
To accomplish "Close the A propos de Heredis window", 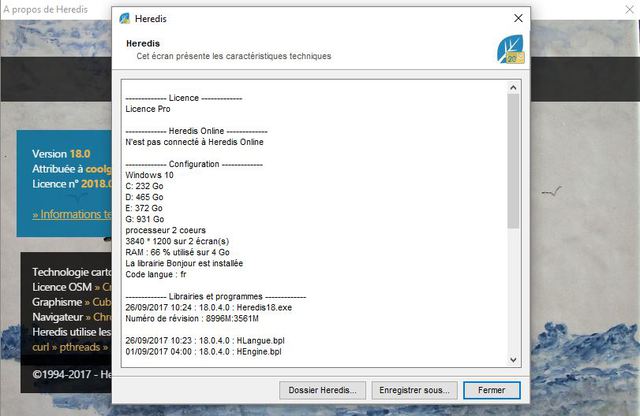I will 629,9.
